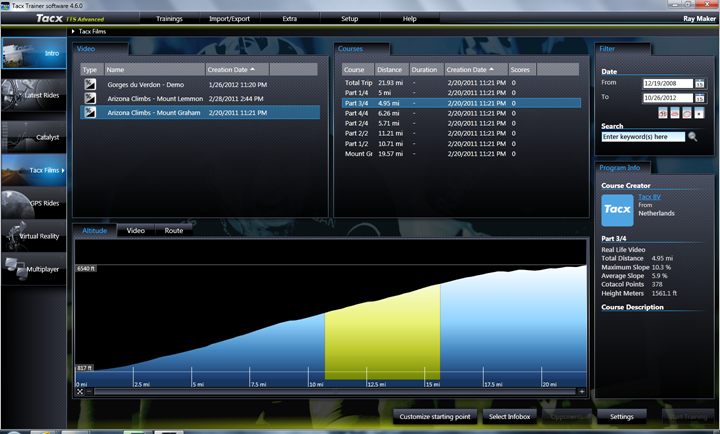Click the Customize starting point button

(434, 417)
